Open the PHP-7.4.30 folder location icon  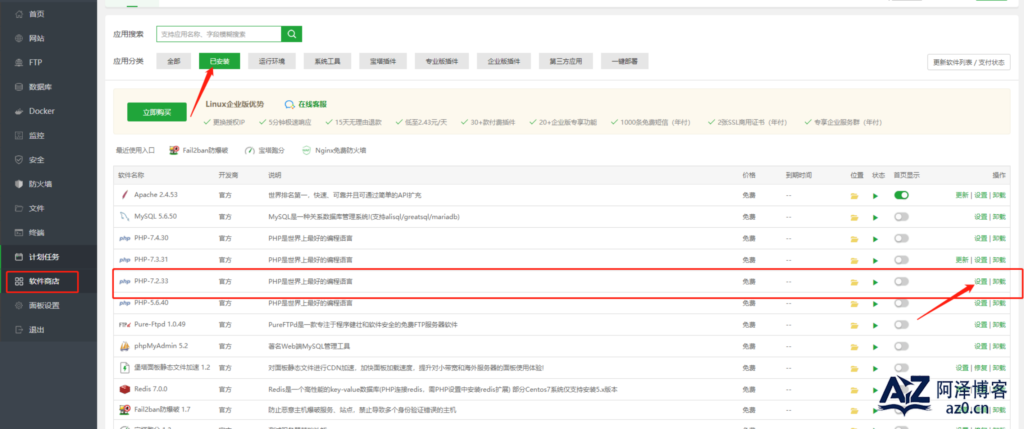854,238
